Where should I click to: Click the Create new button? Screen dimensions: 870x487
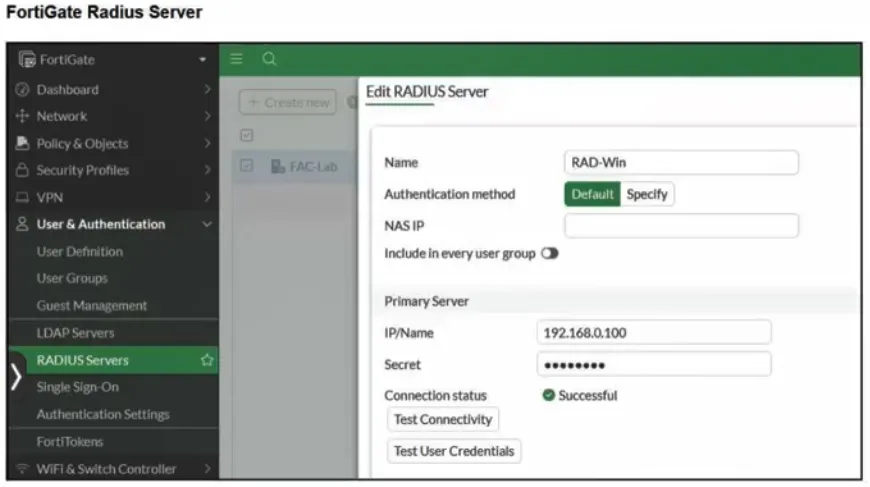coord(288,103)
